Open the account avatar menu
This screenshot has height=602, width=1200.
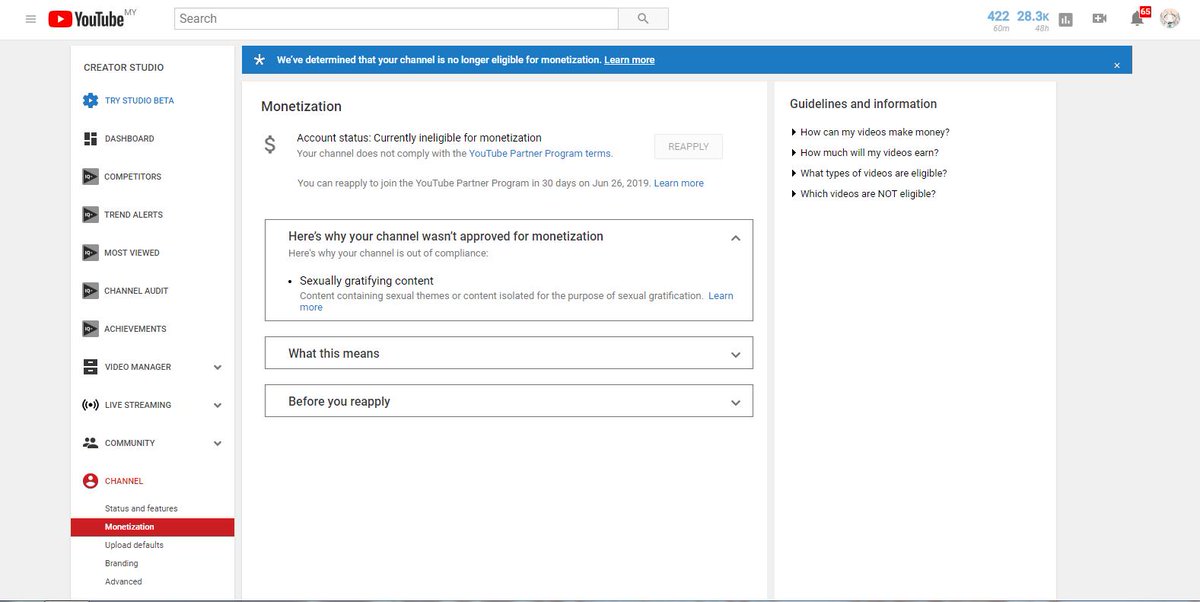(x=1170, y=18)
